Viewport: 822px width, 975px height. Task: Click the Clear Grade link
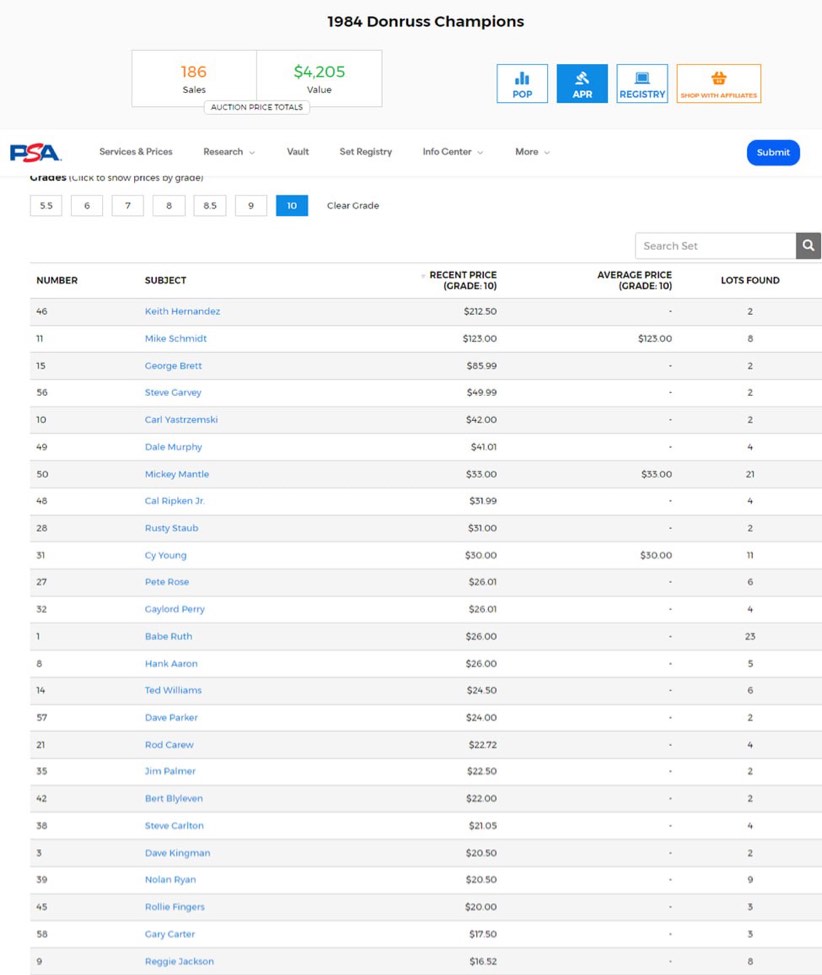coord(353,206)
